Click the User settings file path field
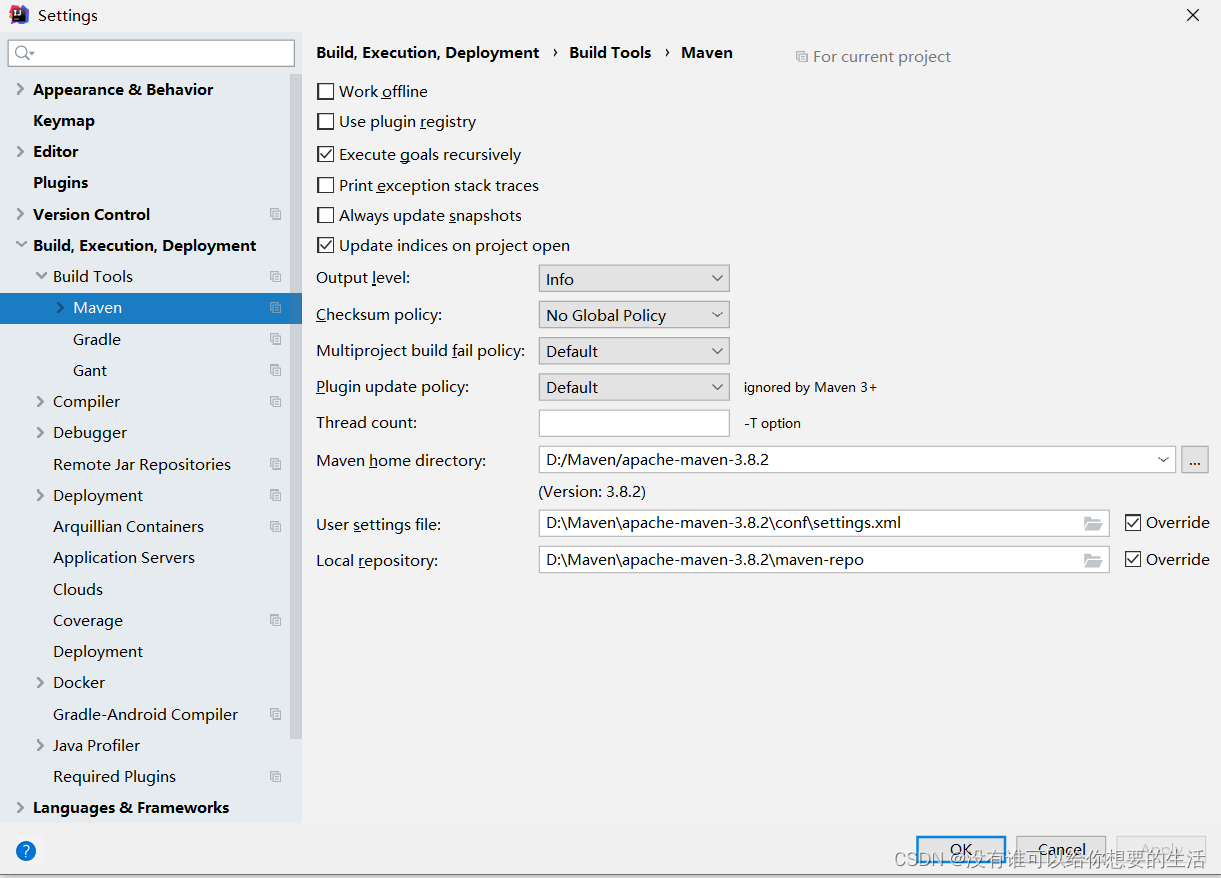1221x878 pixels. pos(824,523)
